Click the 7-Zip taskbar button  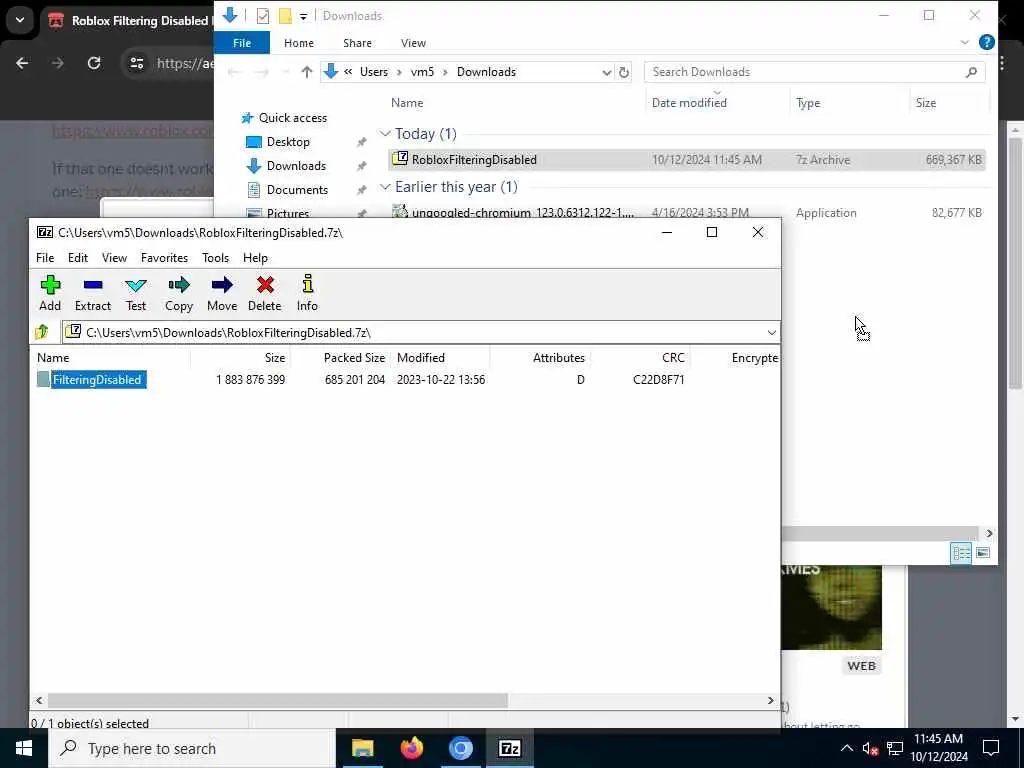click(509, 748)
